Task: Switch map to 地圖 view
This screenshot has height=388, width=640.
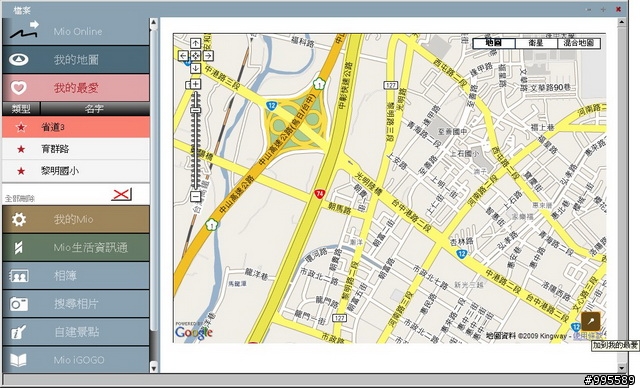Action: (494, 43)
